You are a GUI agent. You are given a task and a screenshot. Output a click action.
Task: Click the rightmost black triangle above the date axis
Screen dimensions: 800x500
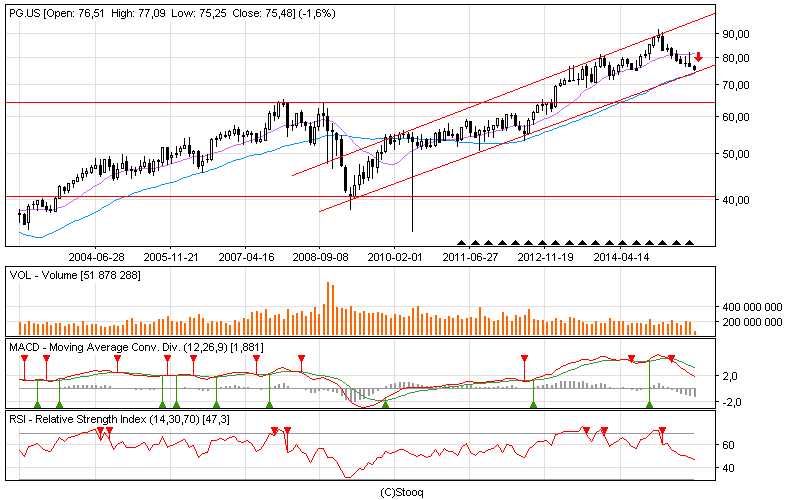(689, 243)
